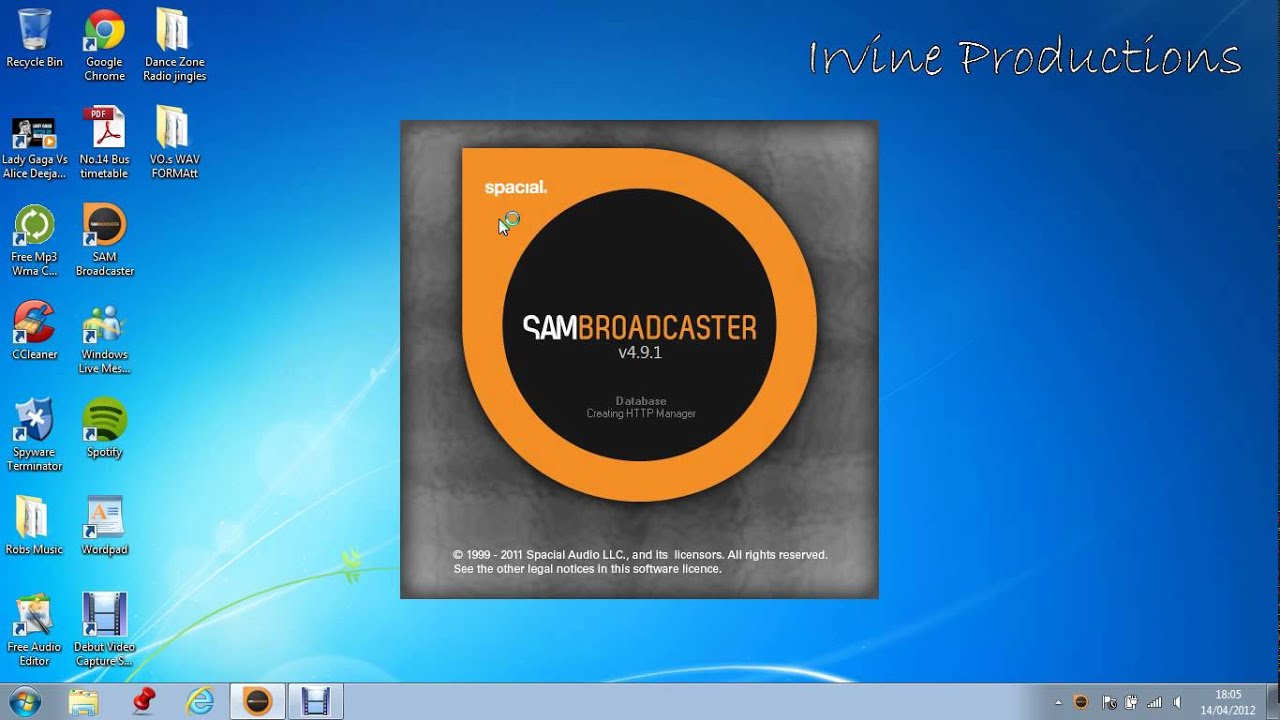Select the Spotify desktop shortcut

pyautogui.click(x=104, y=428)
